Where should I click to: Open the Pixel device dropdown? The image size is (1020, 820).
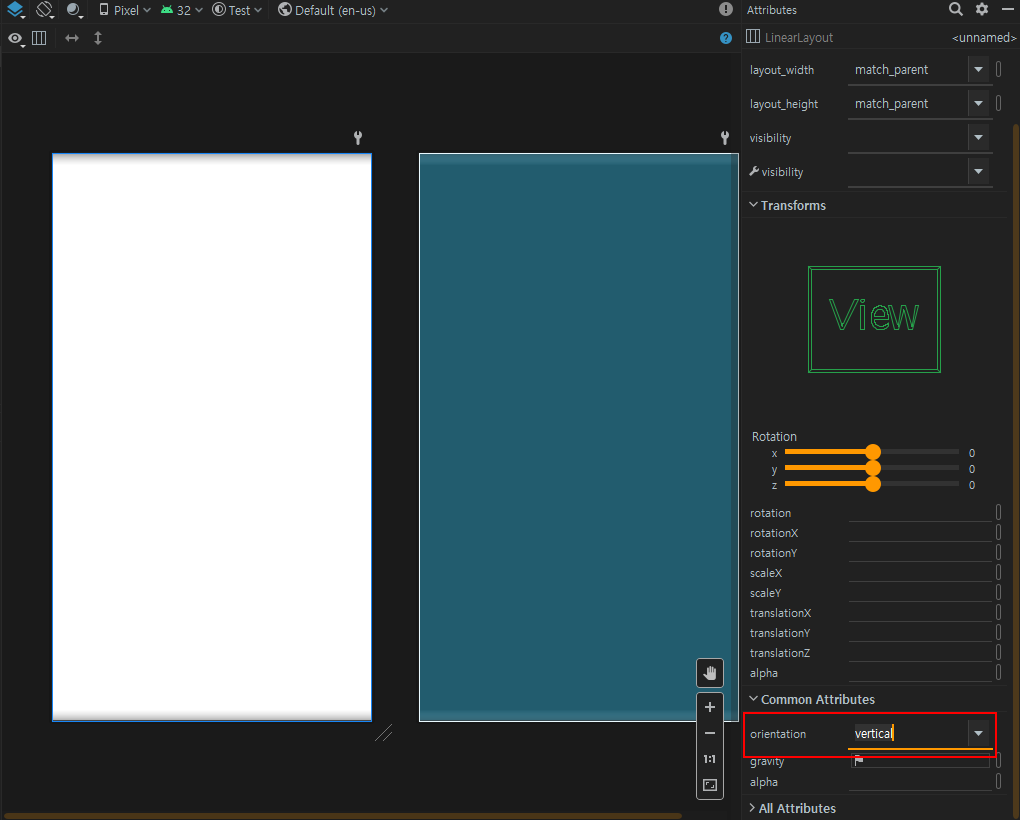pos(124,10)
